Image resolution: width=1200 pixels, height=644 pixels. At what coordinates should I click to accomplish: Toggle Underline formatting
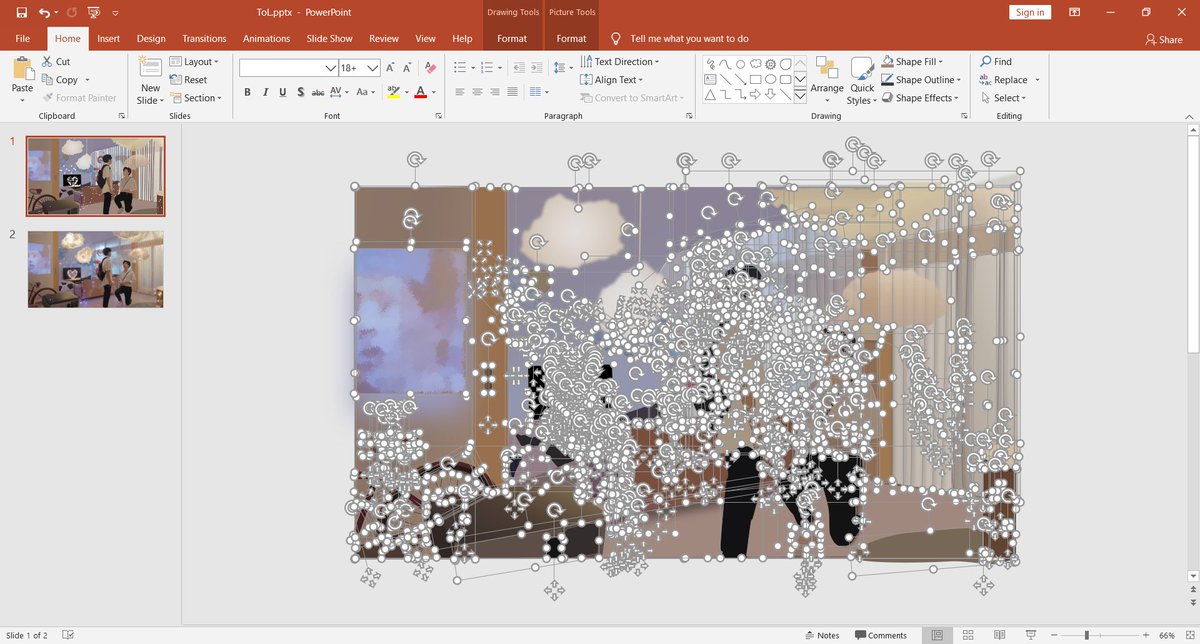click(x=283, y=92)
